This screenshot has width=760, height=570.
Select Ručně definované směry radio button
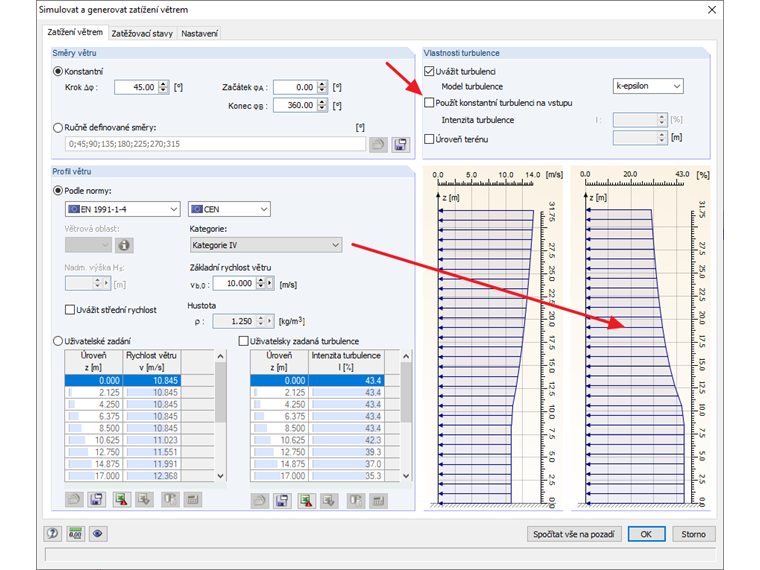(x=58, y=127)
